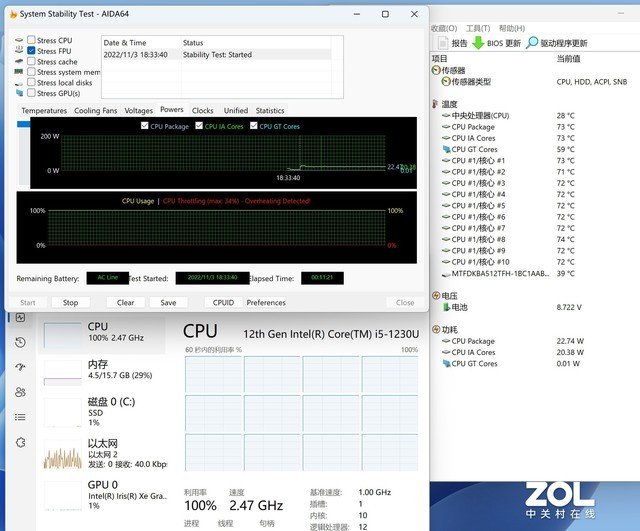Click the Stress GPU(s) monitor icon

[x=19, y=93]
